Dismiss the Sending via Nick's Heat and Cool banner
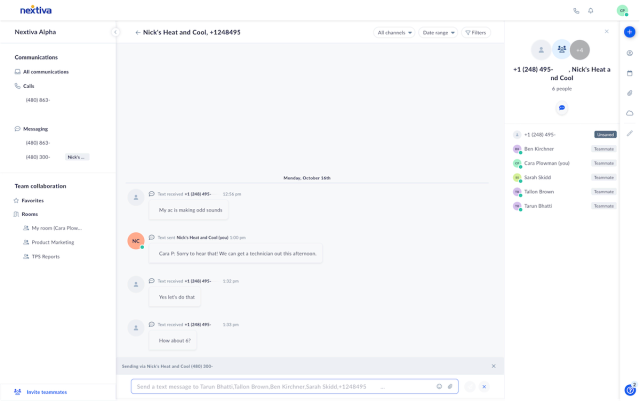Image resolution: width=640 pixels, height=401 pixels. (493, 366)
